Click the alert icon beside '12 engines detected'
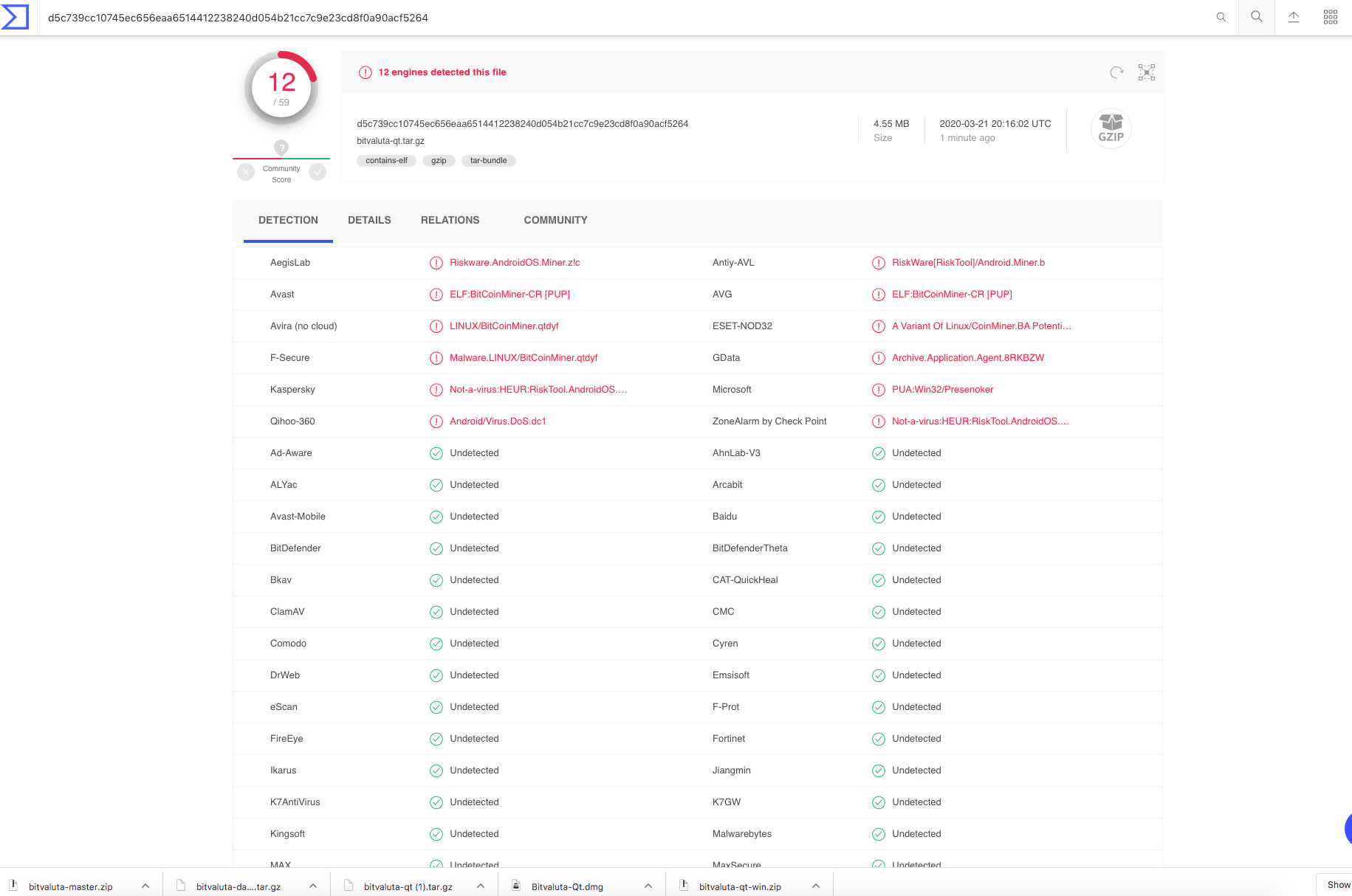Image resolution: width=1352 pixels, height=896 pixels. (366, 72)
